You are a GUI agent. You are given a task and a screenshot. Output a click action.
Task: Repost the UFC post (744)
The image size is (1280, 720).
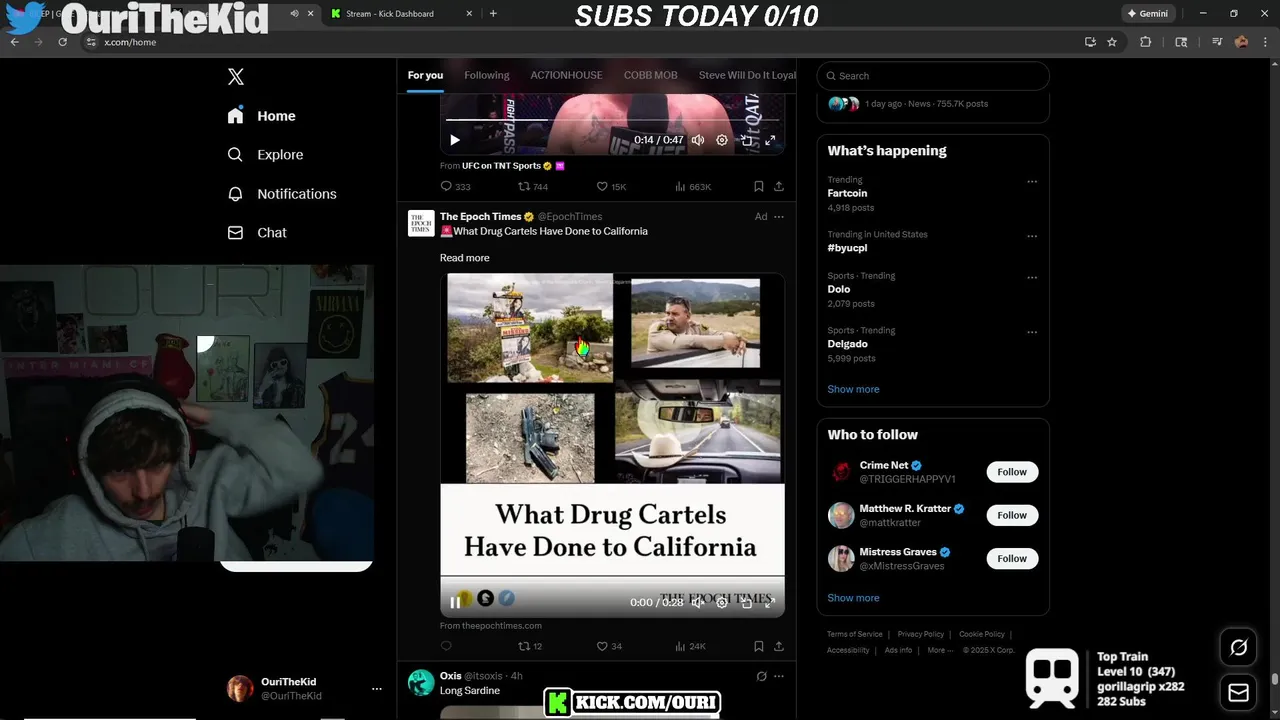533,187
